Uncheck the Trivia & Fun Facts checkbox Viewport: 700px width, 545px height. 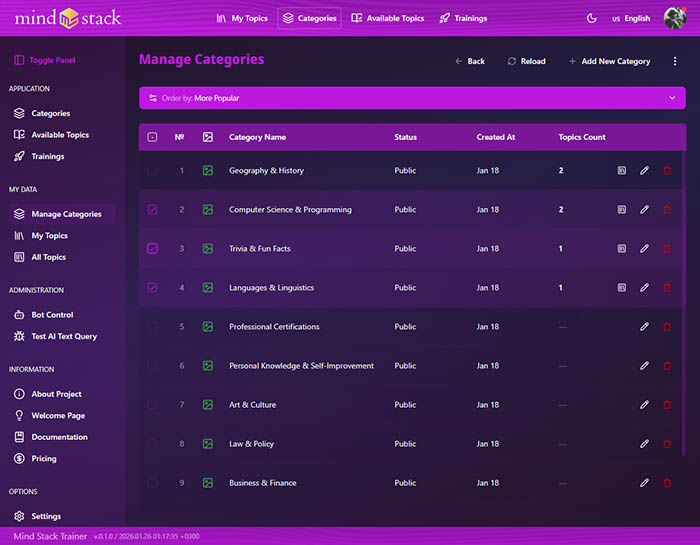point(152,249)
